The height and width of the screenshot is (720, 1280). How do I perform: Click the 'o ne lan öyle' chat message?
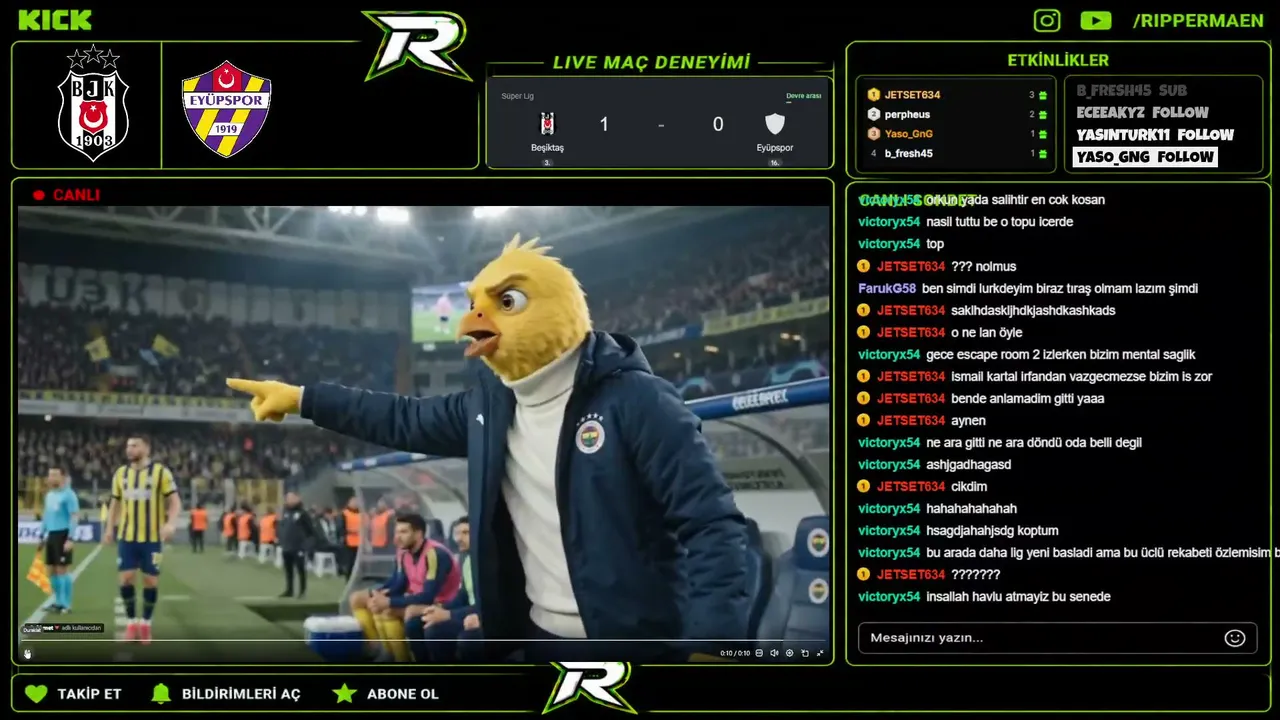click(986, 332)
